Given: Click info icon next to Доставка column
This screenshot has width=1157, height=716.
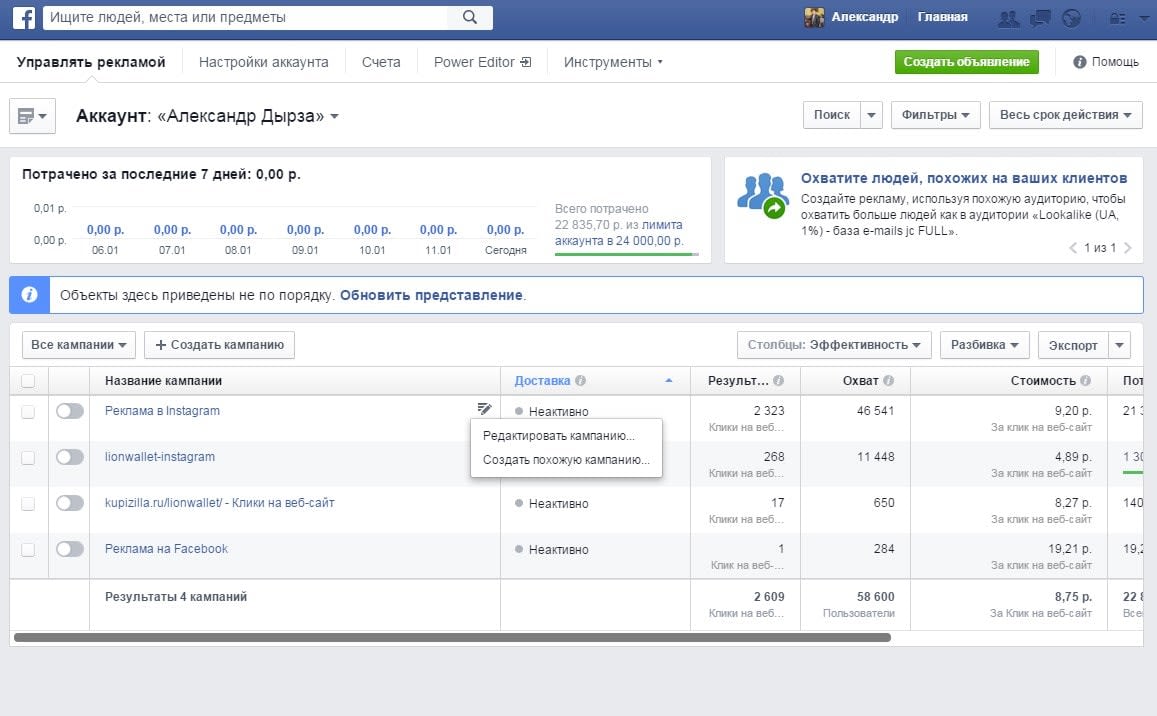Looking at the screenshot, I should tap(581, 380).
